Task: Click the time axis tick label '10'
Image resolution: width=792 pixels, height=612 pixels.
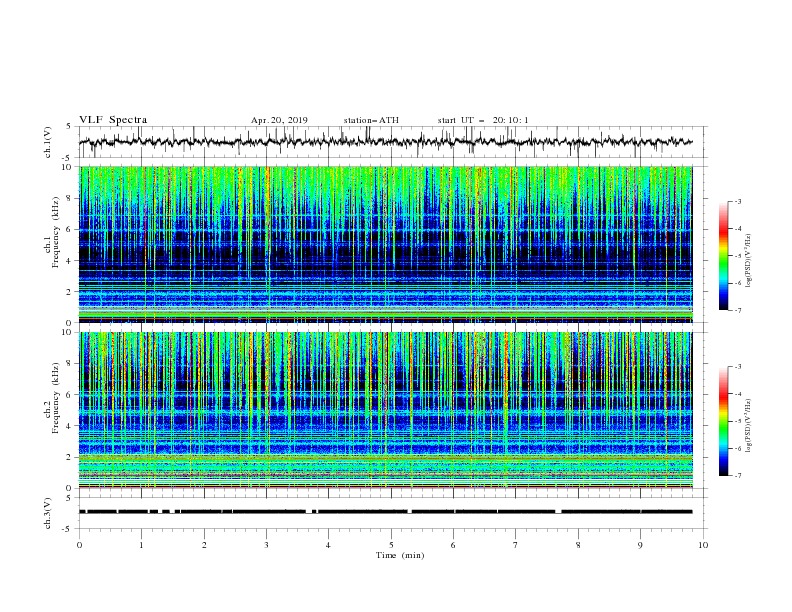Action: (x=703, y=545)
